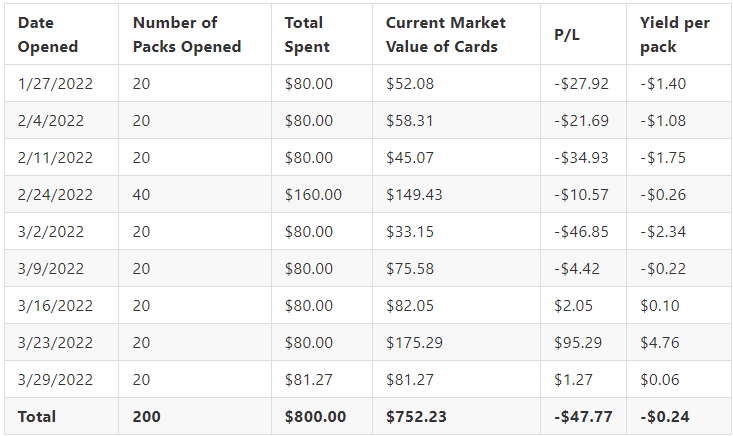Select Current Market Value of Cards header
Image resolution: width=733 pixels, height=436 pixels.
click(446, 35)
